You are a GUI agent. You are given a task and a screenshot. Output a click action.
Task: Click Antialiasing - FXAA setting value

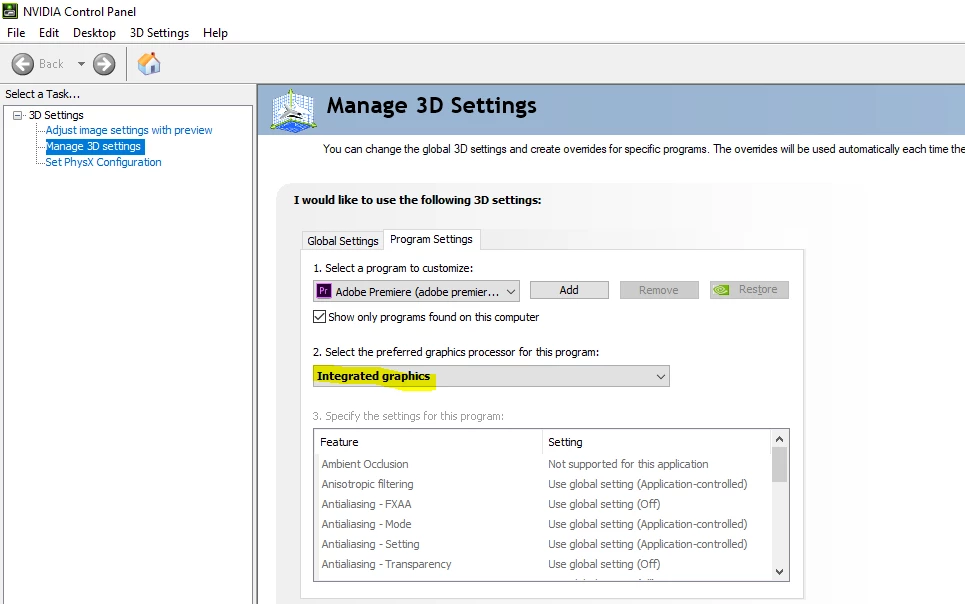(604, 504)
